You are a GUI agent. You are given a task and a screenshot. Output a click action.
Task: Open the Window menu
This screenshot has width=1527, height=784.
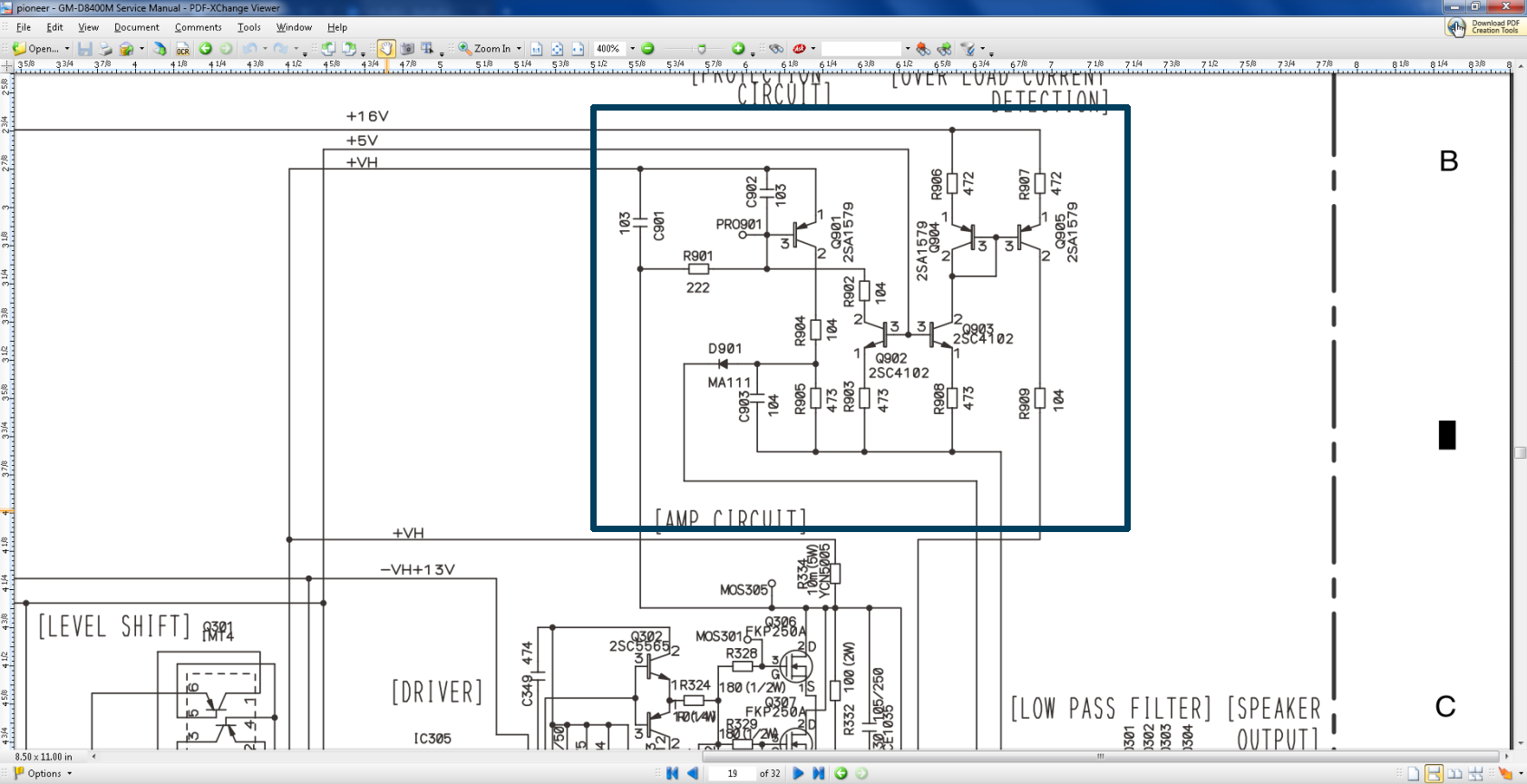click(294, 27)
